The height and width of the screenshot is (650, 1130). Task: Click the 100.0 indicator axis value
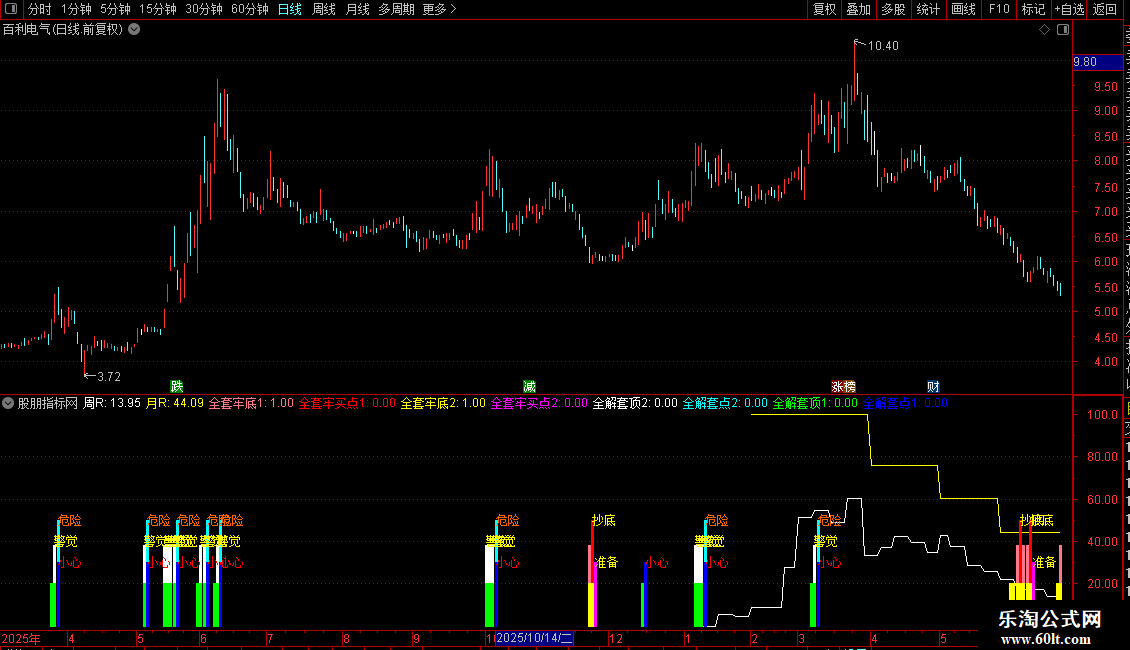pos(1102,415)
